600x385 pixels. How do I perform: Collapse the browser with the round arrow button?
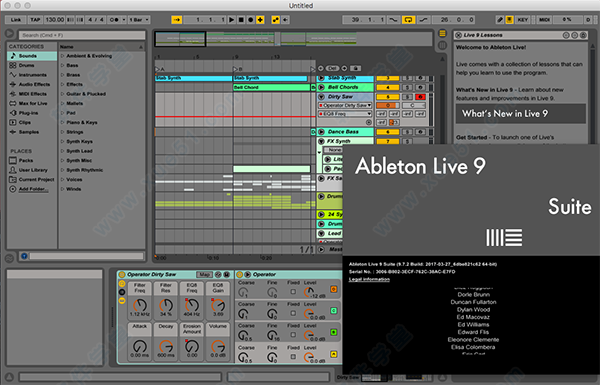10,34
